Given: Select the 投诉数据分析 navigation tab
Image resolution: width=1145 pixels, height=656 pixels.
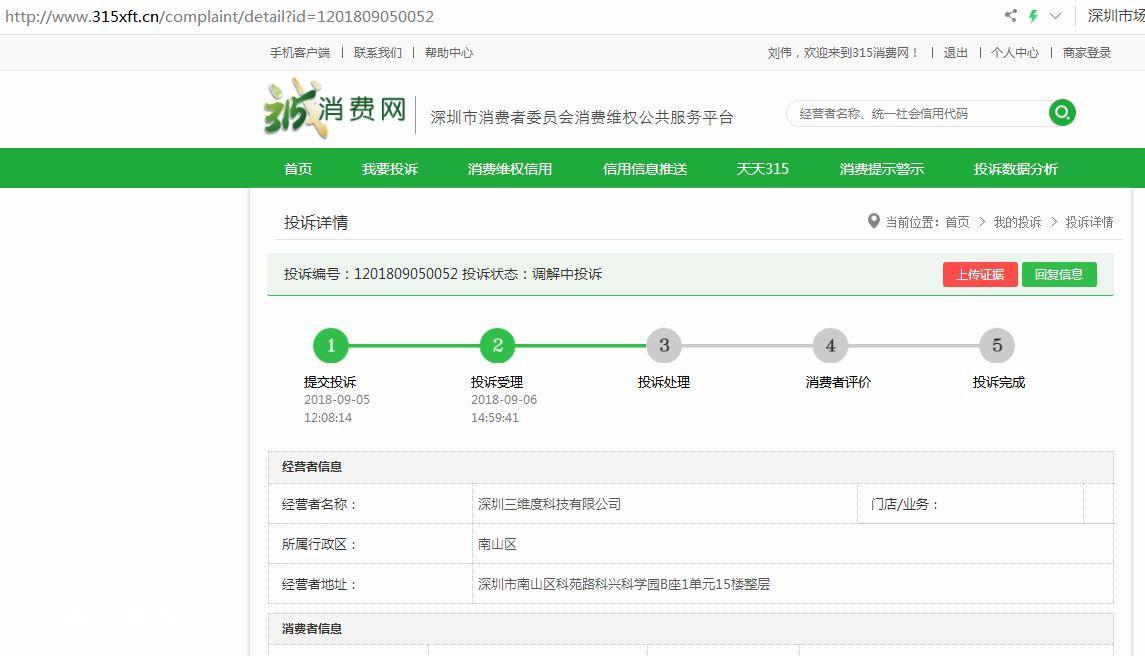Looking at the screenshot, I should (x=1016, y=169).
